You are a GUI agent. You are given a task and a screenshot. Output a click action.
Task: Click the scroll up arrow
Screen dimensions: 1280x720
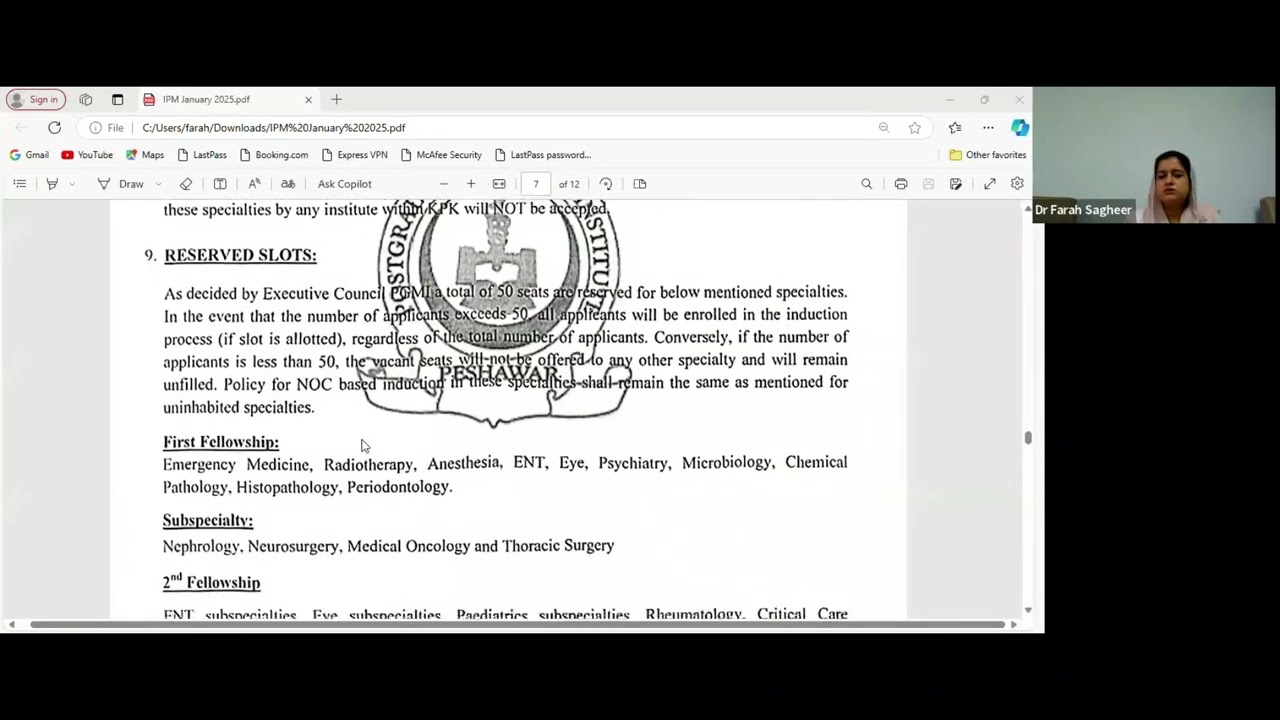(1027, 208)
